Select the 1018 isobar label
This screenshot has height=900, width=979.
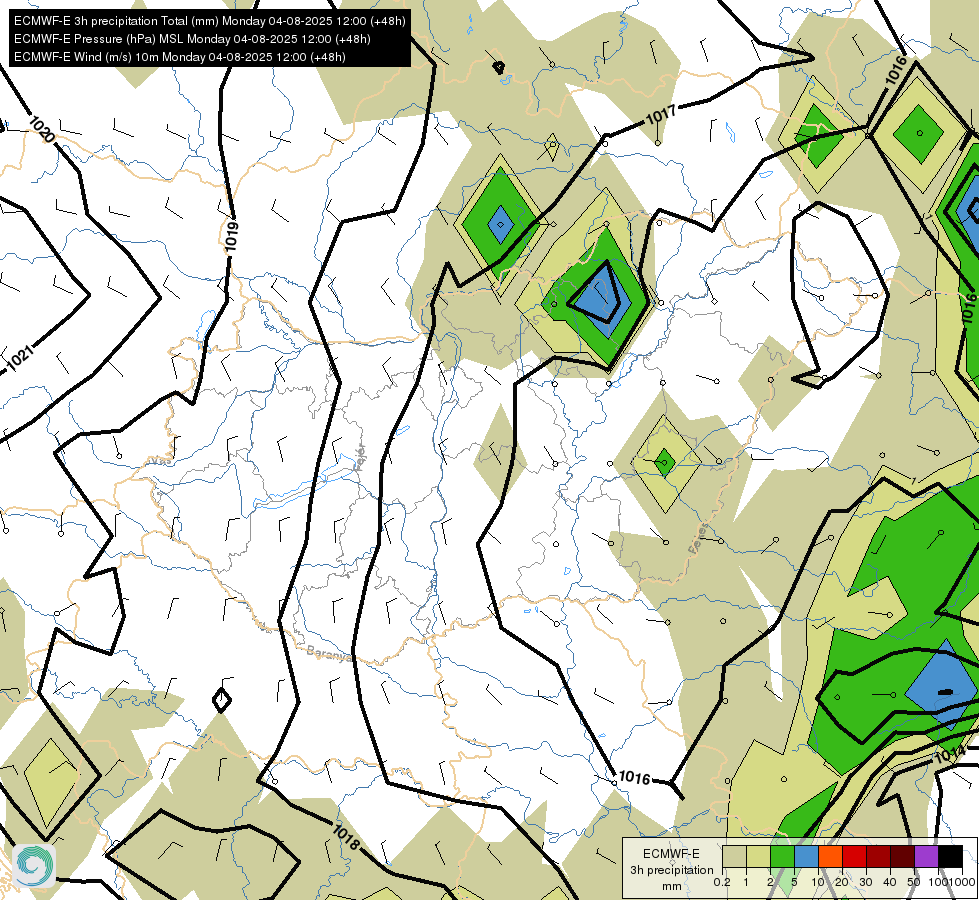tap(346, 837)
